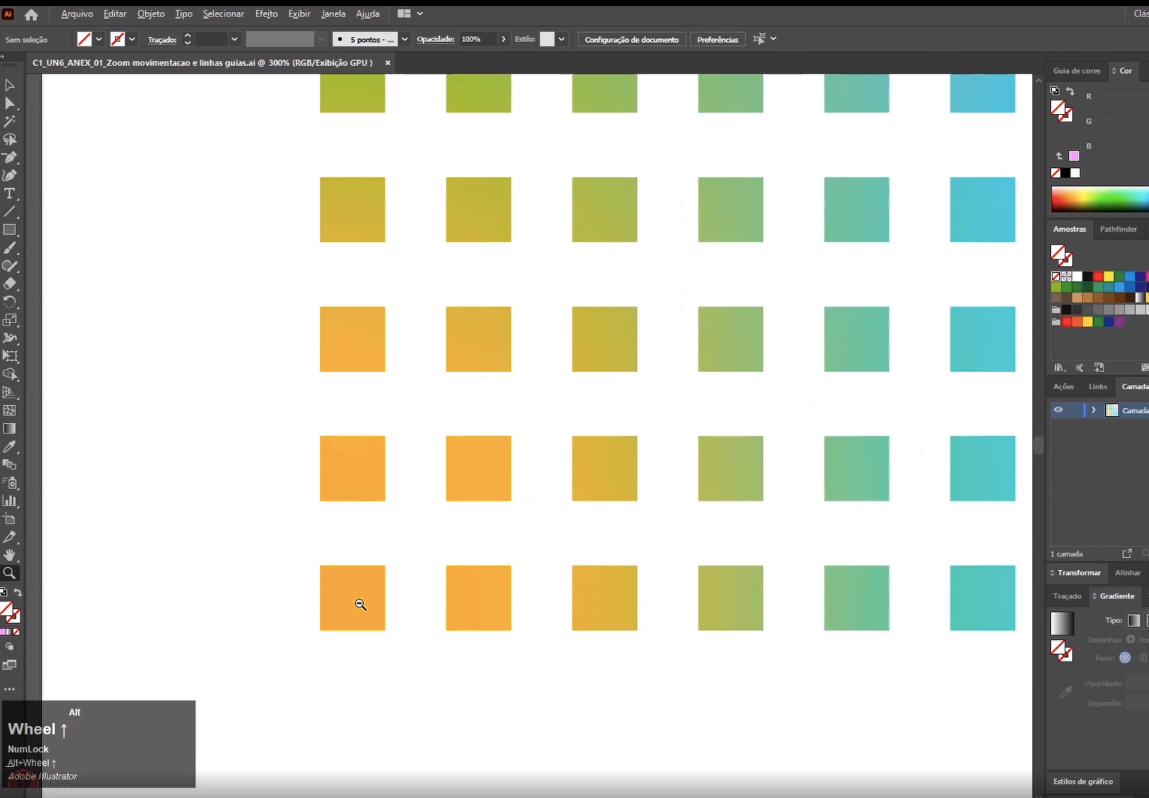Image resolution: width=1149 pixels, height=798 pixels.
Task: Switch to the Guia de cores tab
Action: point(1076,71)
